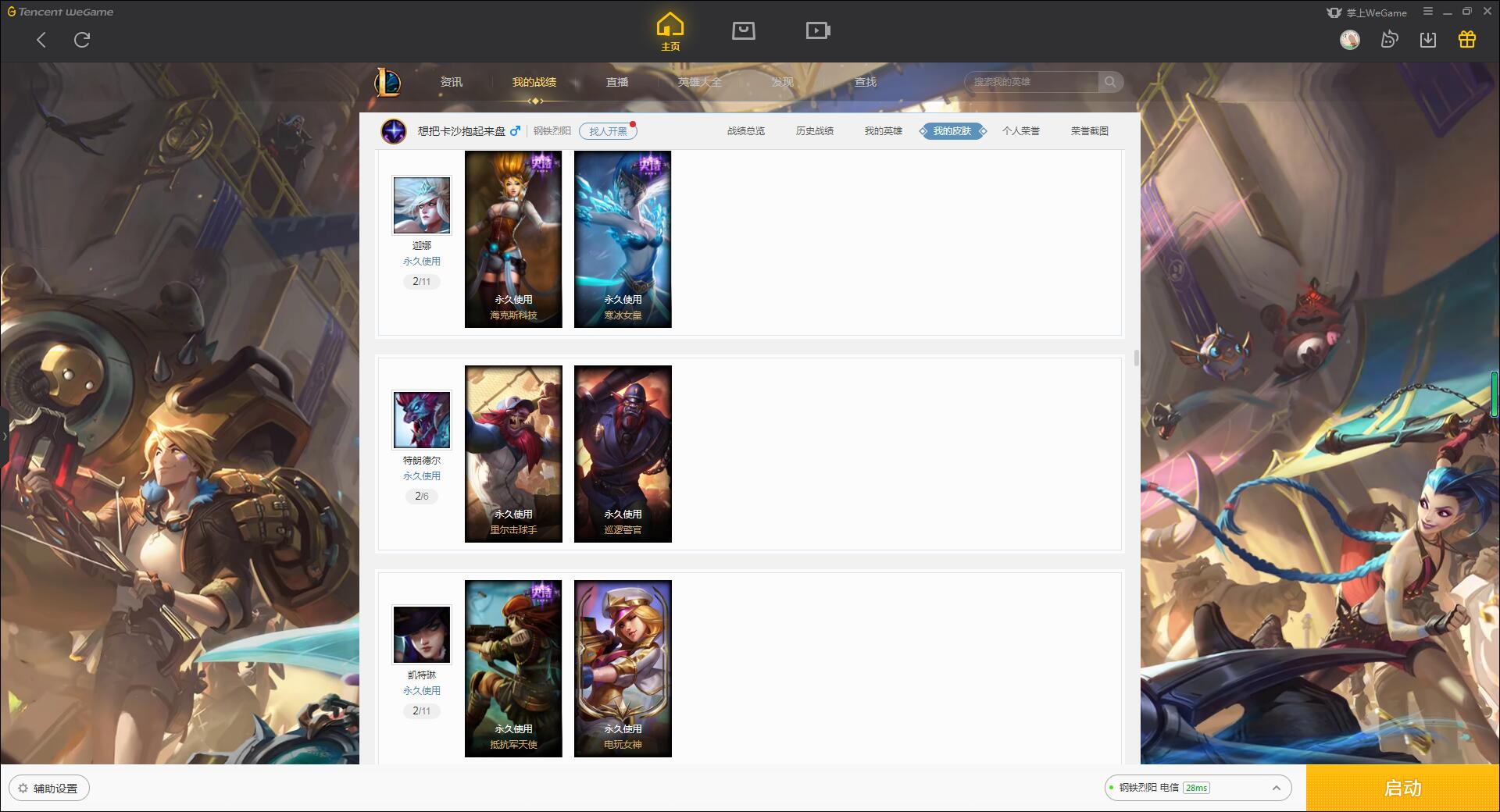The width and height of the screenshot is (1500, 812).
Task: Click 永久使用 under 特朗德尔
Action: [x=422, y=476]
